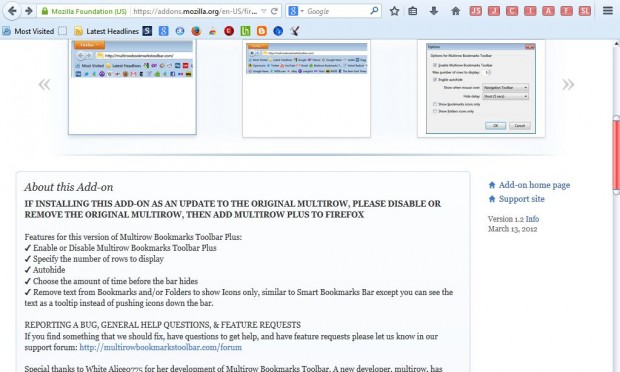Click the 'REPORTING A BUG' heading line
Screen dimensions: 620x372
pos(163,325)
